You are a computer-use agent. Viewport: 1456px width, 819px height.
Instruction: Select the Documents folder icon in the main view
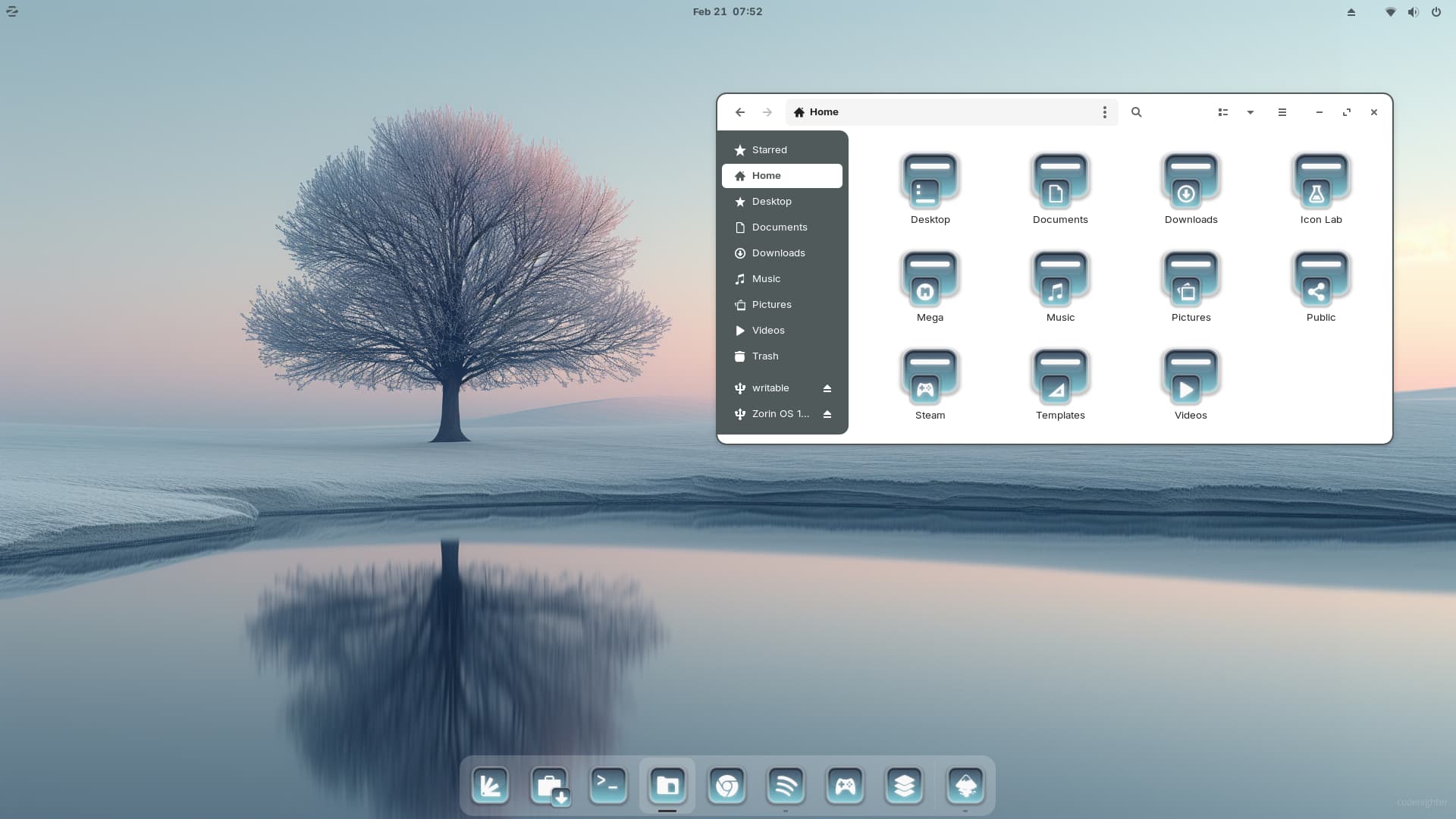tap(1060, 180)
